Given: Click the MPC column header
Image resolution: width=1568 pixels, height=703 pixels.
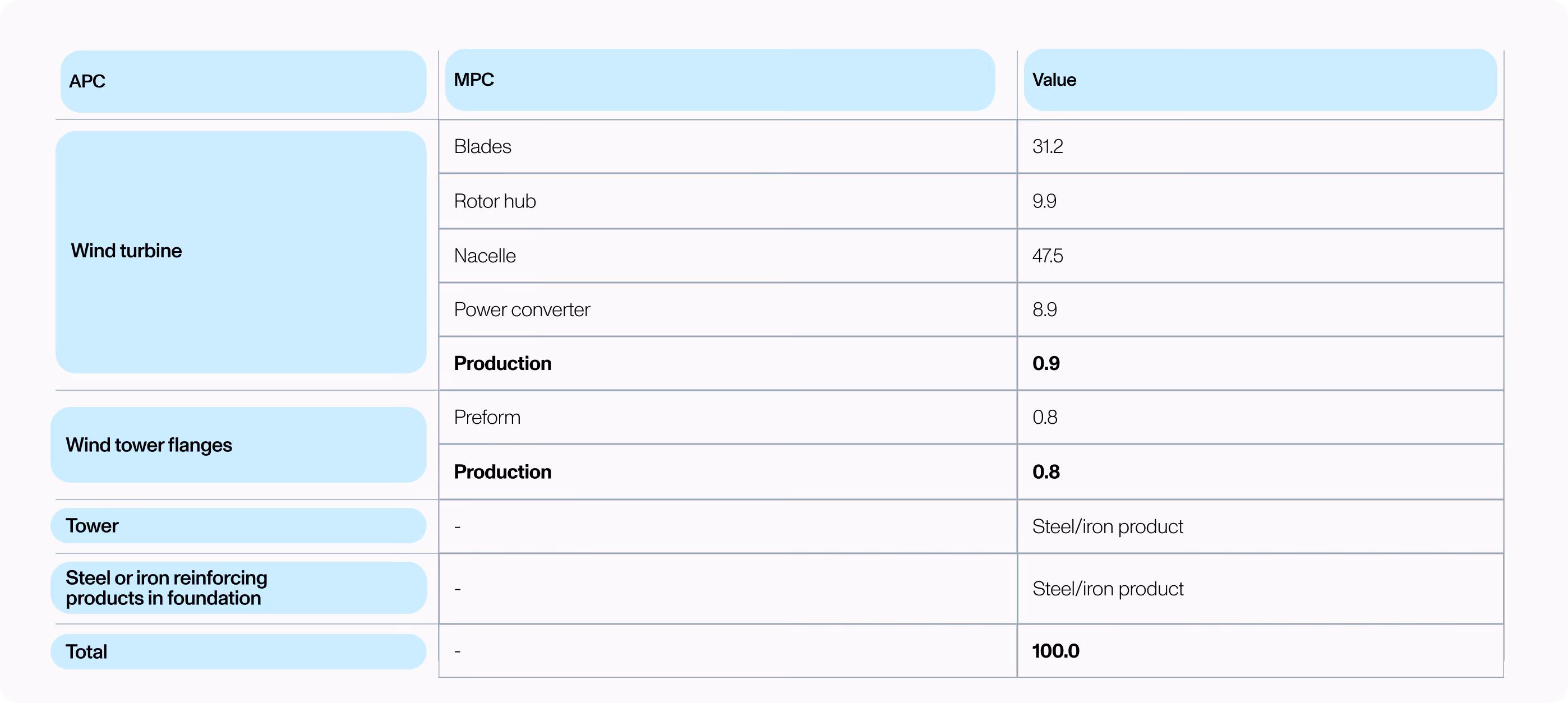Looking at the screenshot, I should tap(720, 80).
